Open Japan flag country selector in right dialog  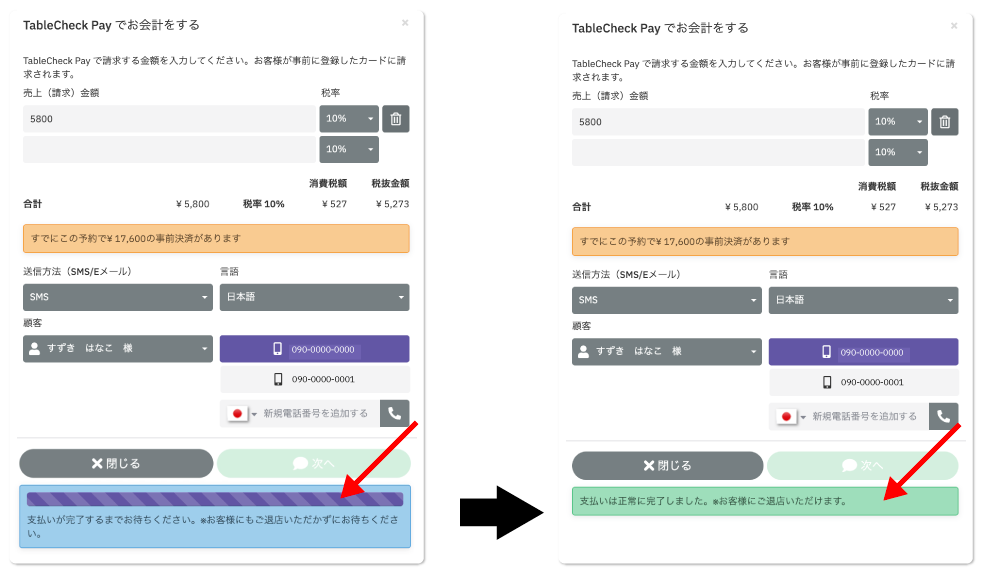[791, 417]
